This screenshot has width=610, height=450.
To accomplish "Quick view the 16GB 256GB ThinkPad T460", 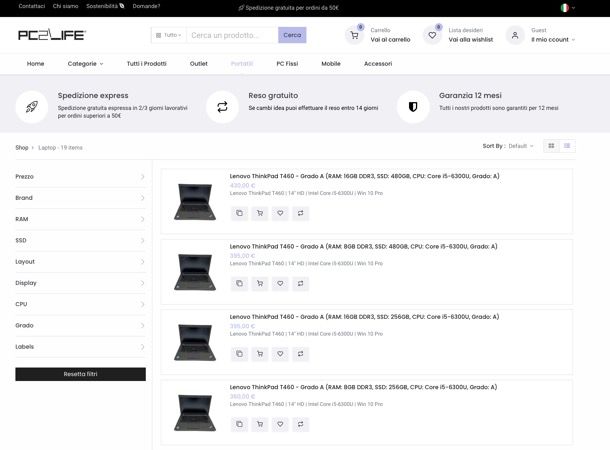I will coord(239,354).
